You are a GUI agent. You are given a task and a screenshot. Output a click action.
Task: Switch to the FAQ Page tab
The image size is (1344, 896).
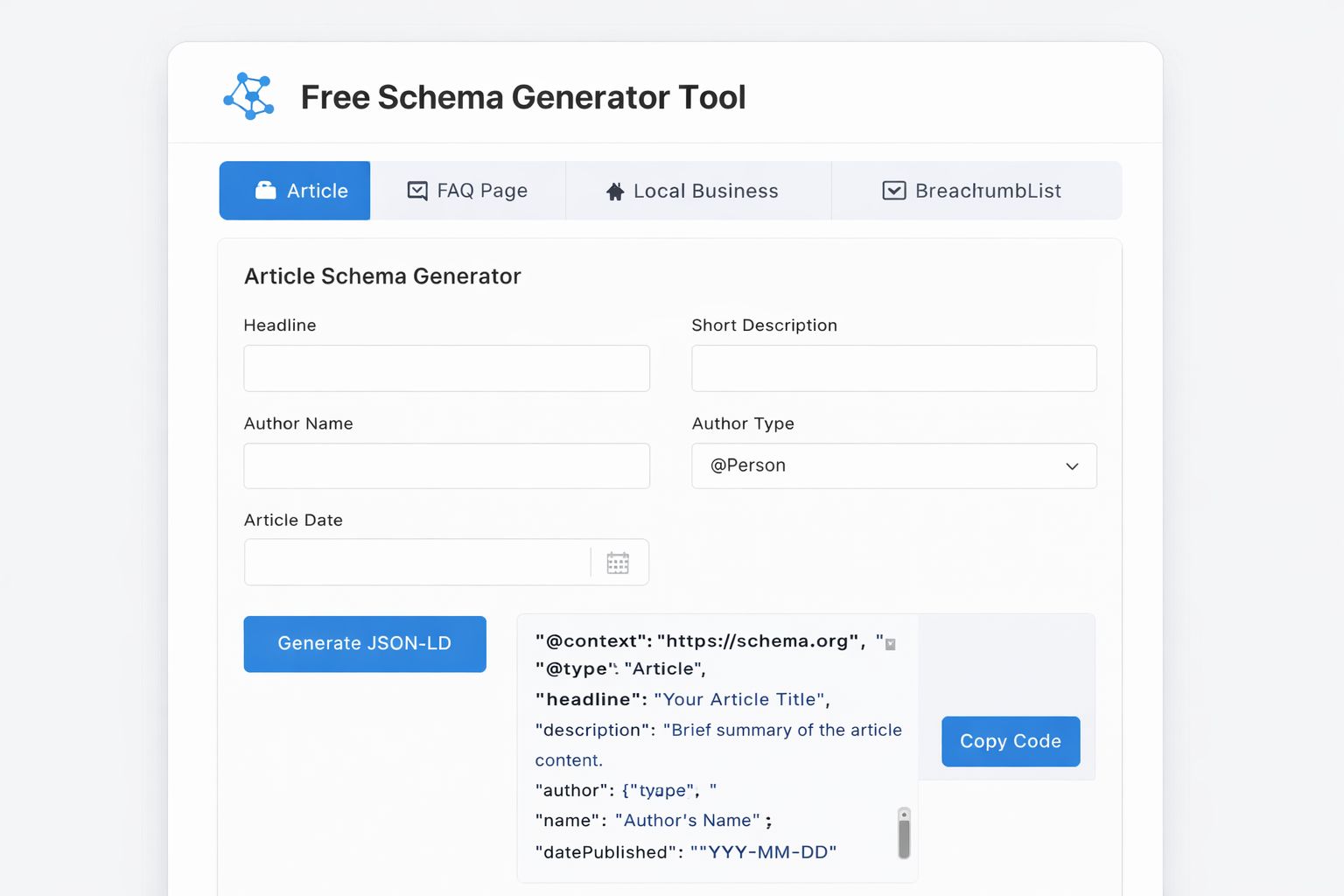pos(468,191)
